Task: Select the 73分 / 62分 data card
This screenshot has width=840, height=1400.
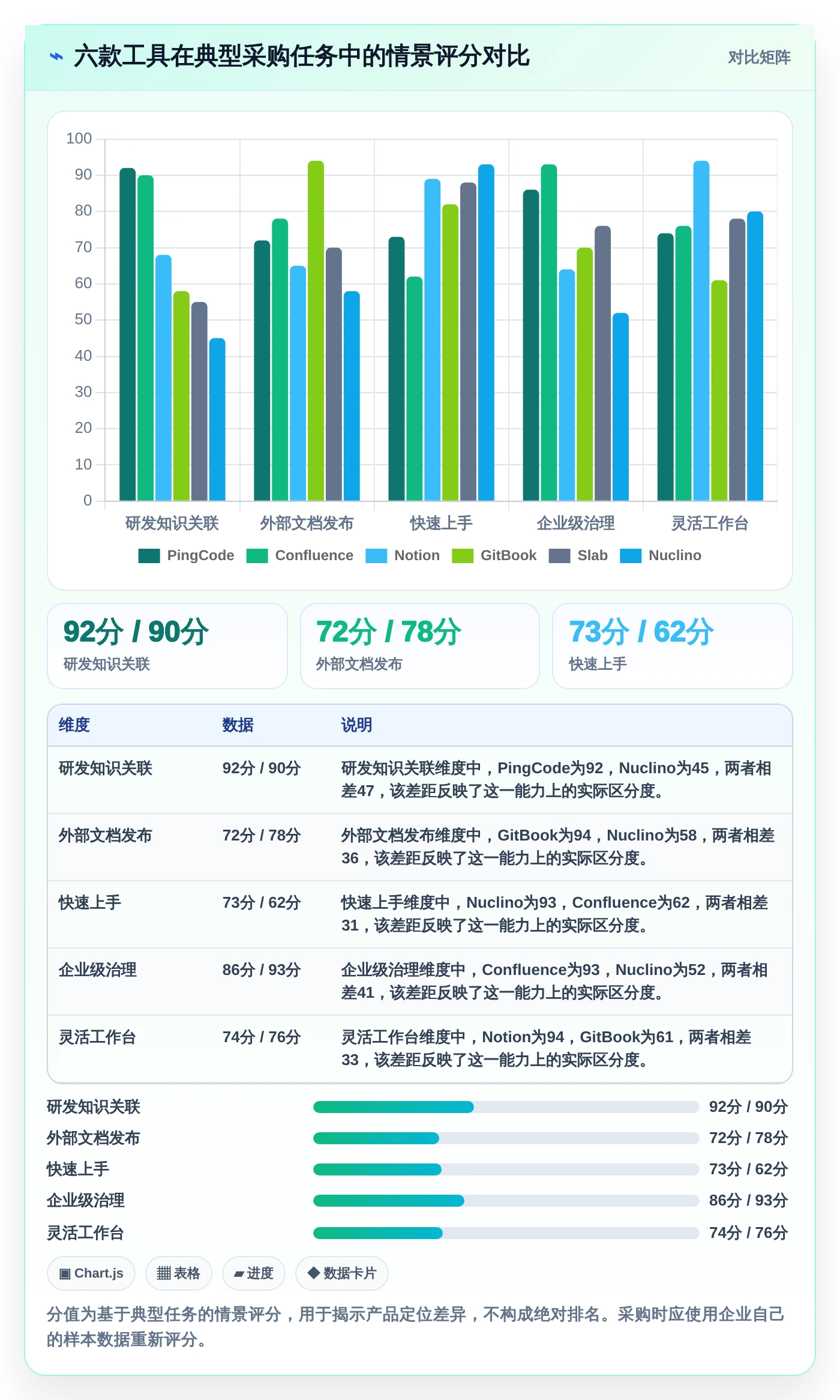Action: [673, 646]
